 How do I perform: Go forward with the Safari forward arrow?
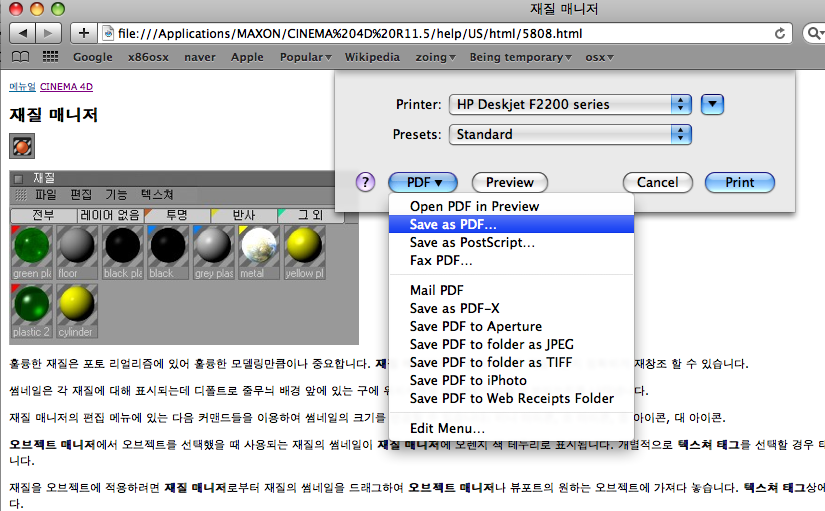pos(48,33)
